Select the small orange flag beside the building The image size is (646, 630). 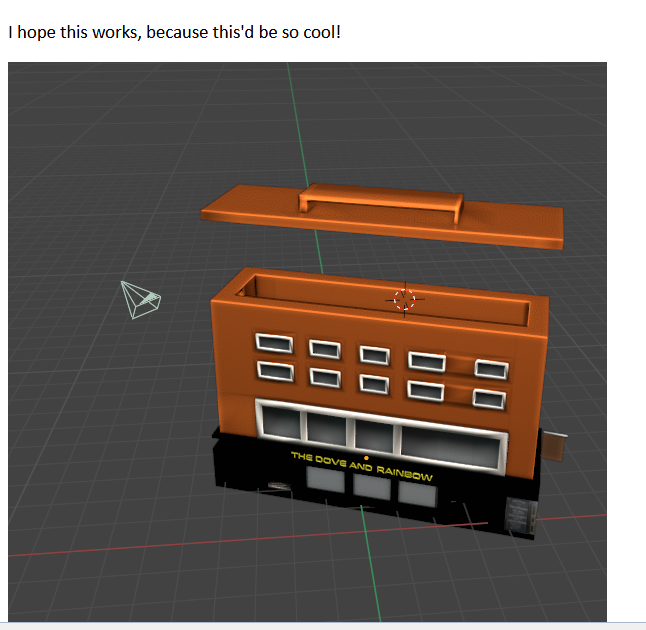(554, 446)
